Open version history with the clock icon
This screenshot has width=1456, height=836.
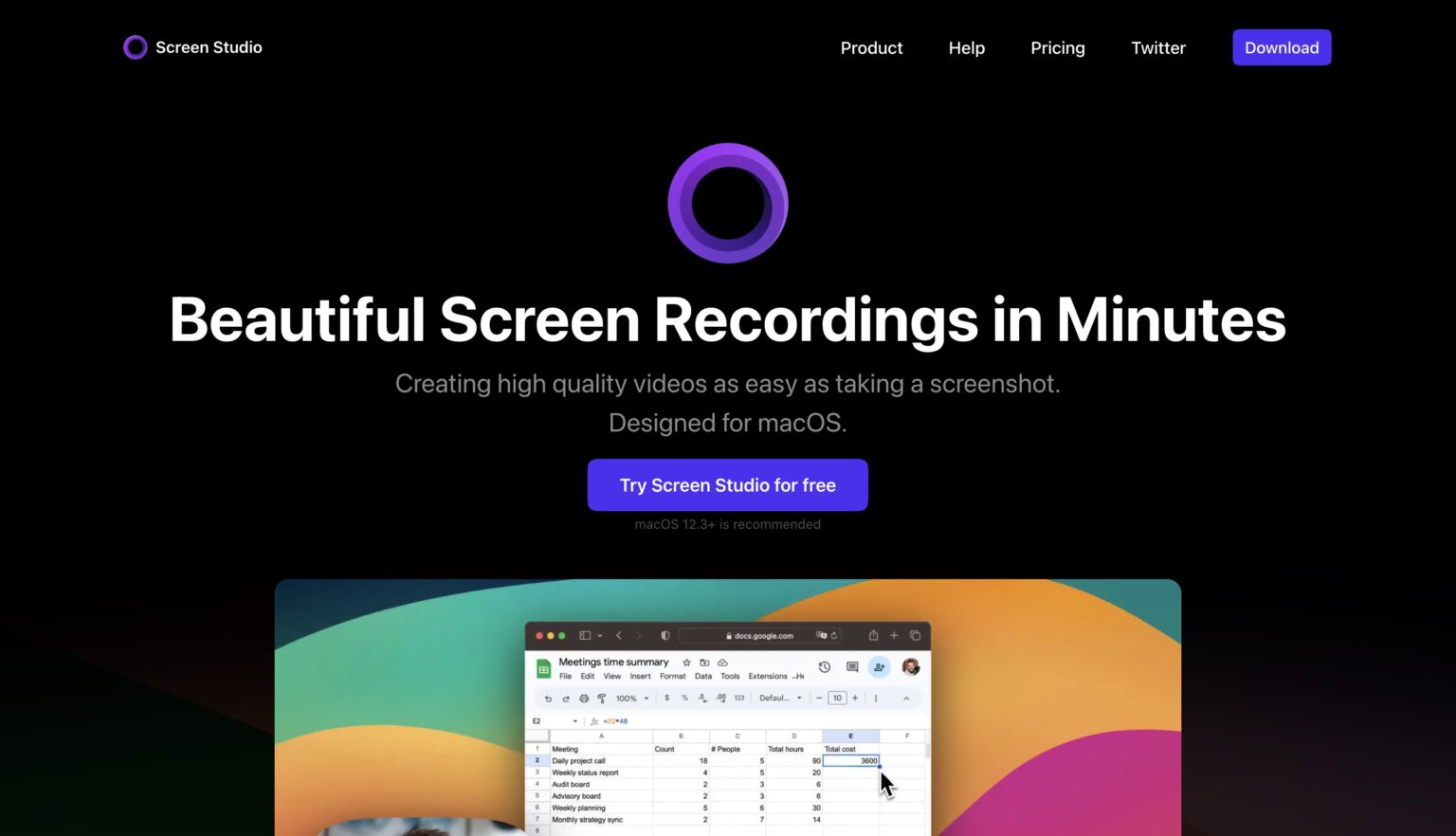(825, 666)
